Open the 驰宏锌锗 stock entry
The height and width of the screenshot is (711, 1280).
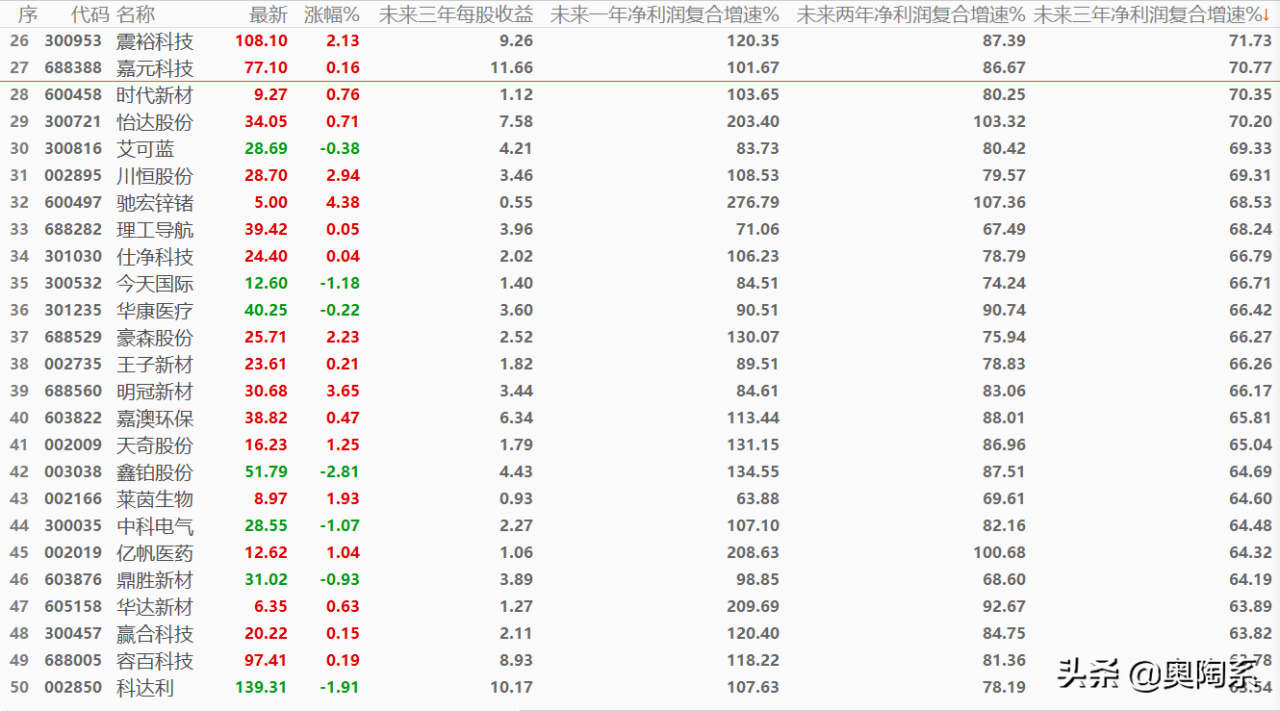[155, 203]
